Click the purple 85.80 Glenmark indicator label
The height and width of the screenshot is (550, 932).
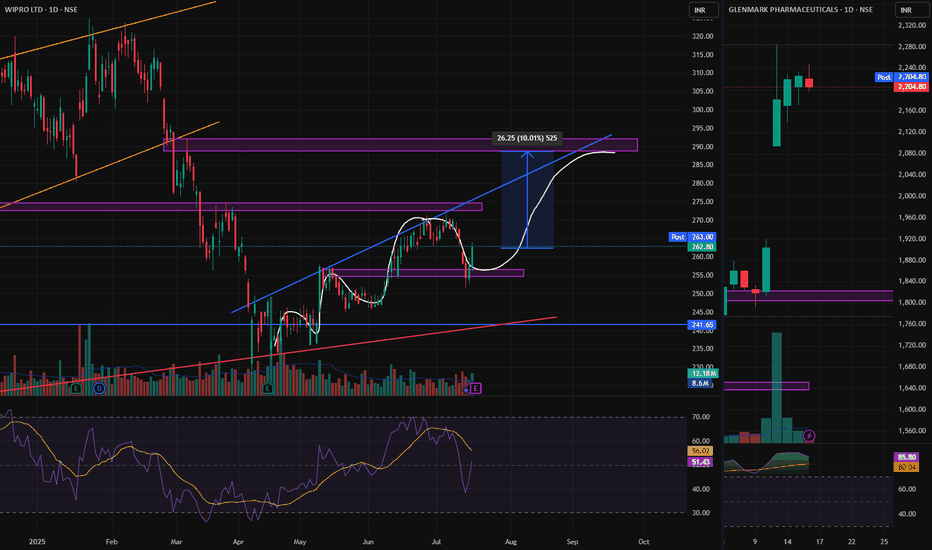point(906,457)
